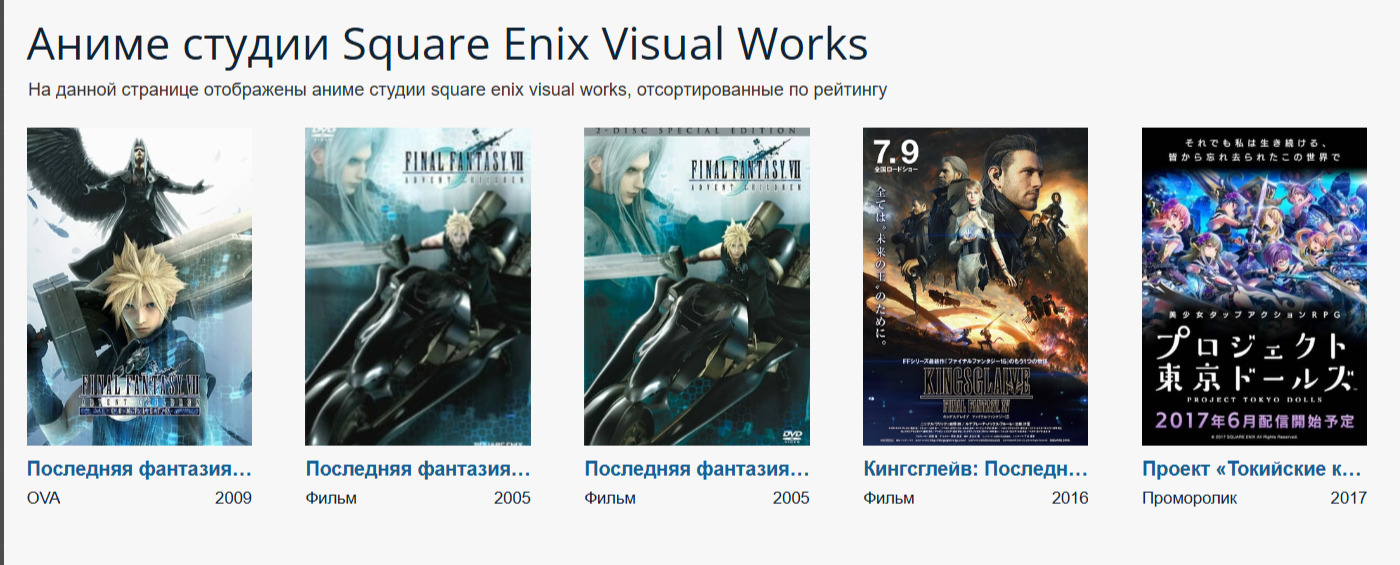The width and height of the screenshot is (1400, 565).
Task: Click the «Фильм» label under the 2-Disc Special Edition entry
Action: 609,498
